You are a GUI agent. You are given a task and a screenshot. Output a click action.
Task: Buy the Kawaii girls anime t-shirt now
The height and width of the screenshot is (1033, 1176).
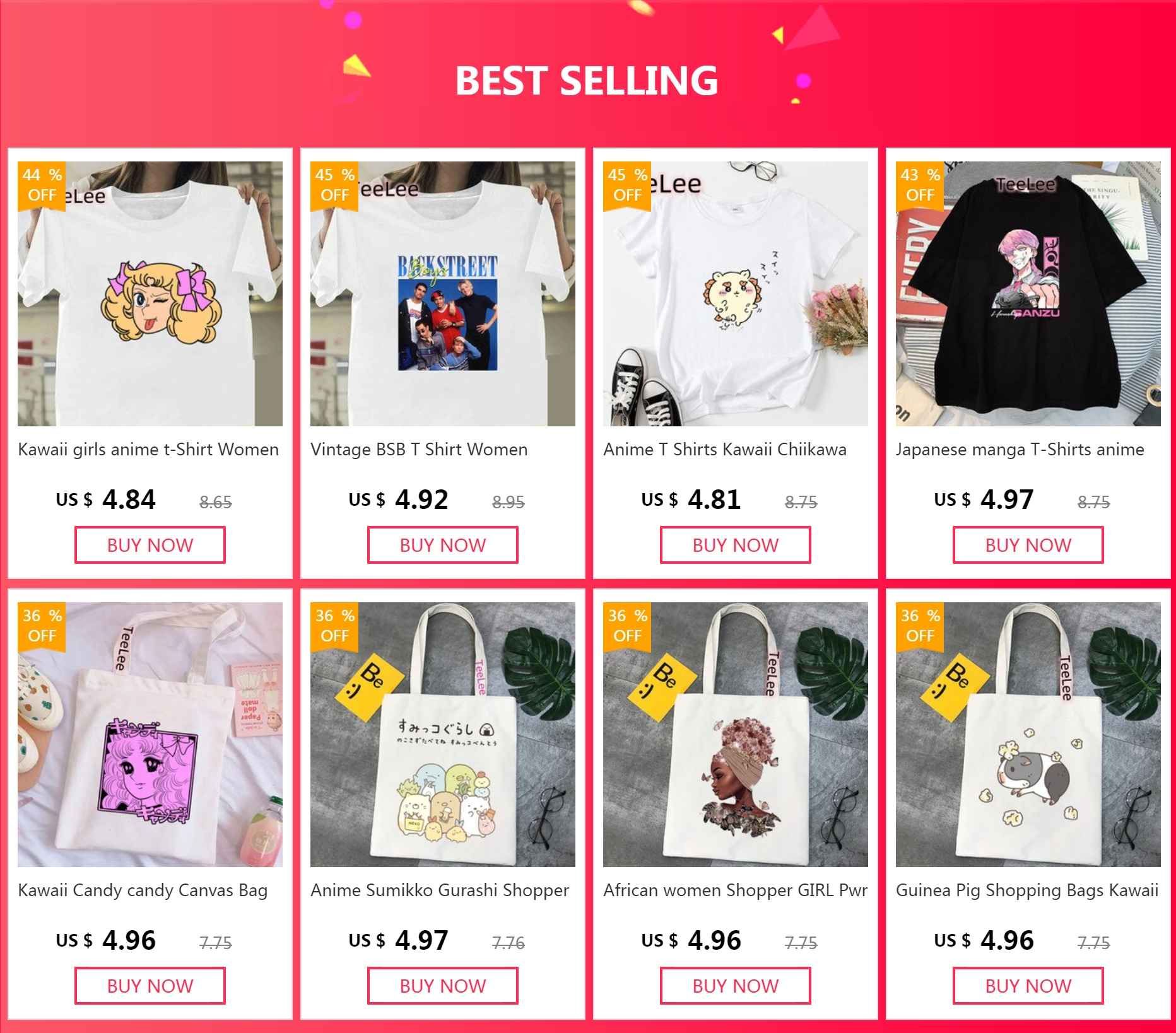(x=150, y=545)
